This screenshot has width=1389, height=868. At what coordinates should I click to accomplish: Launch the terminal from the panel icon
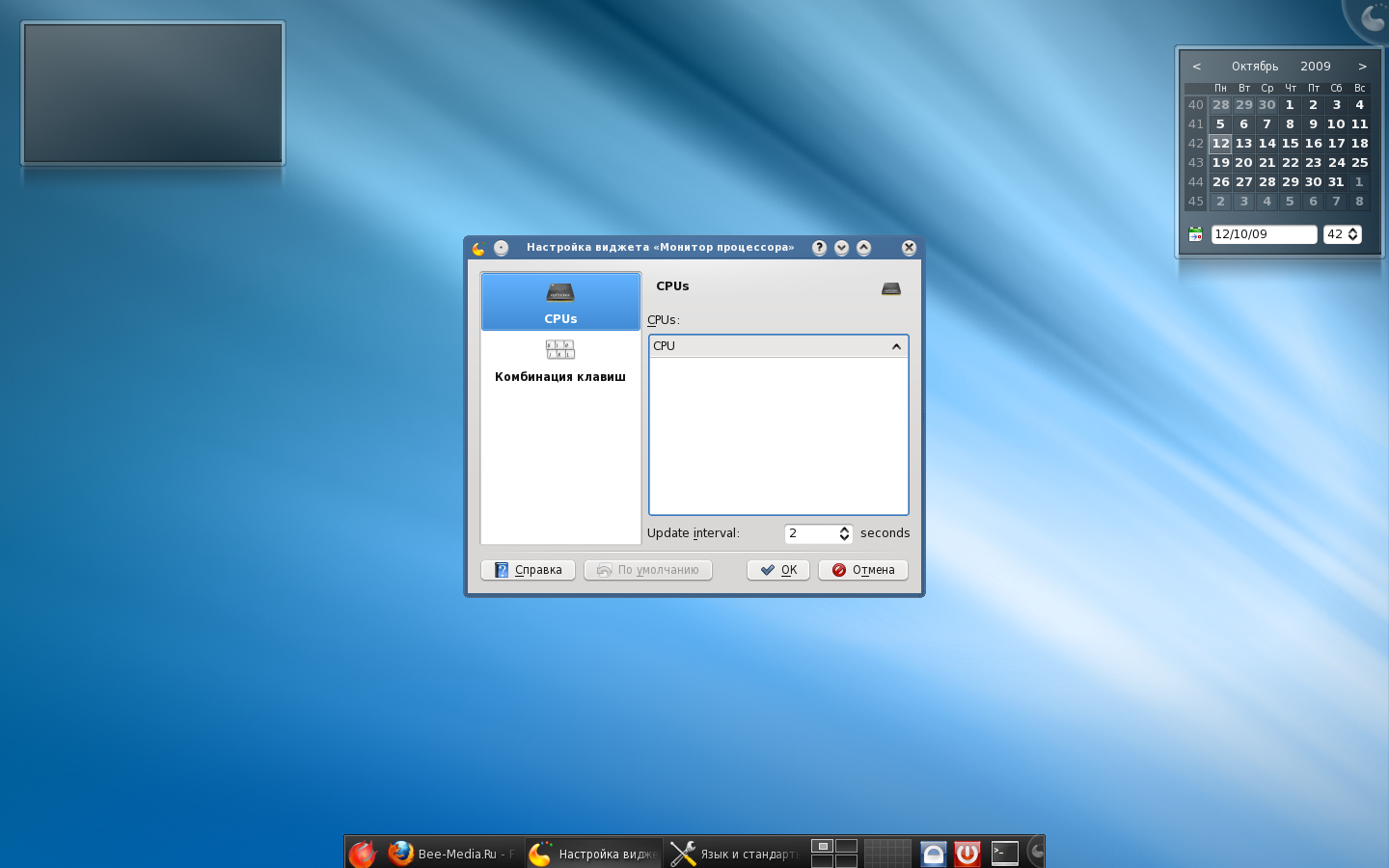point(1004,854)
